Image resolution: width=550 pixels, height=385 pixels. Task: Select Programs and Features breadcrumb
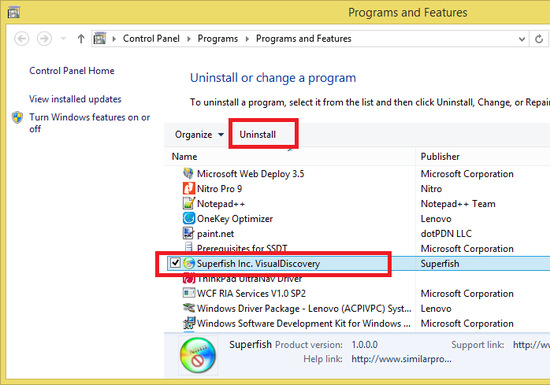point(304,39)
